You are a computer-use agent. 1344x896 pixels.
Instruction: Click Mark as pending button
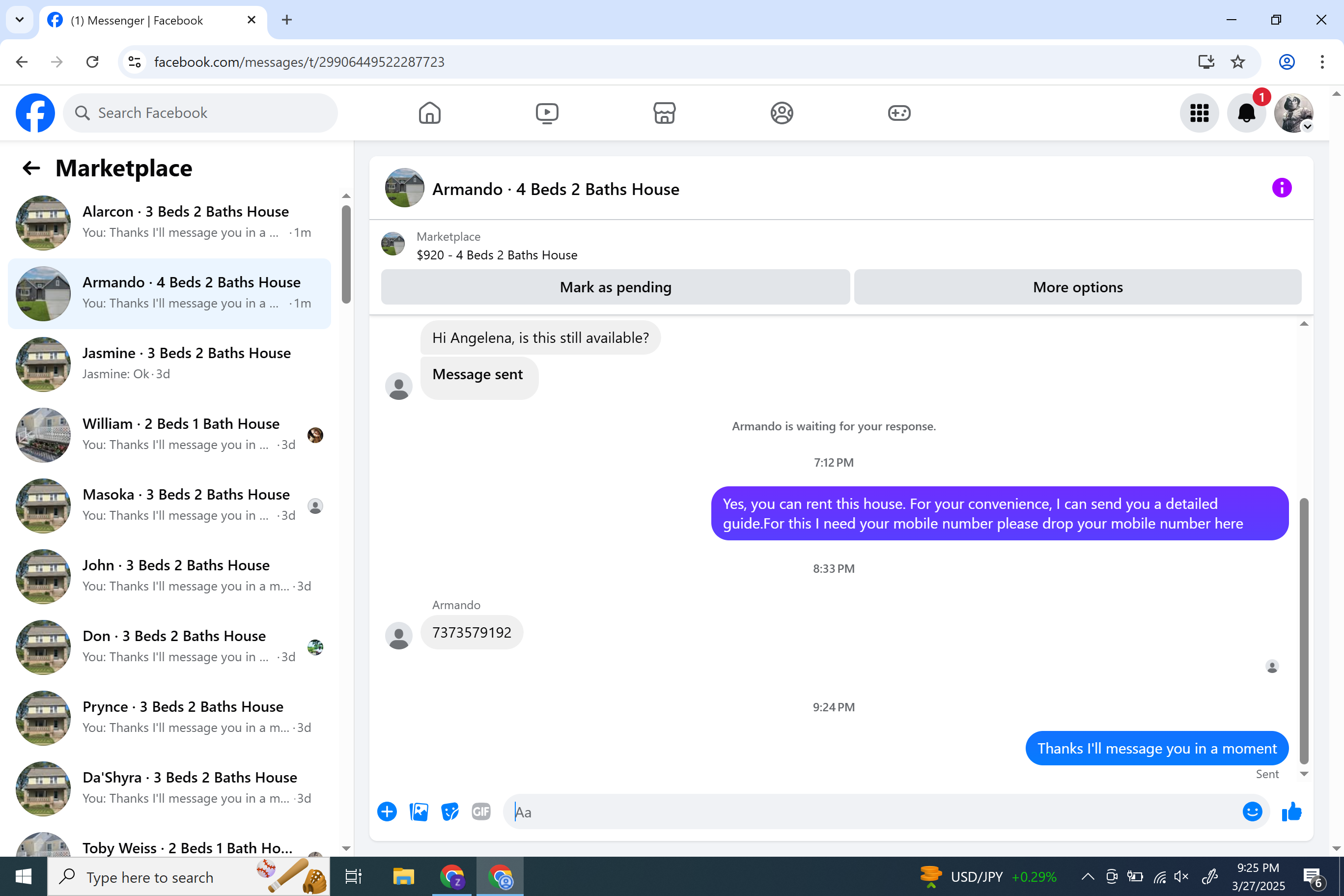(x=616, y=287)
